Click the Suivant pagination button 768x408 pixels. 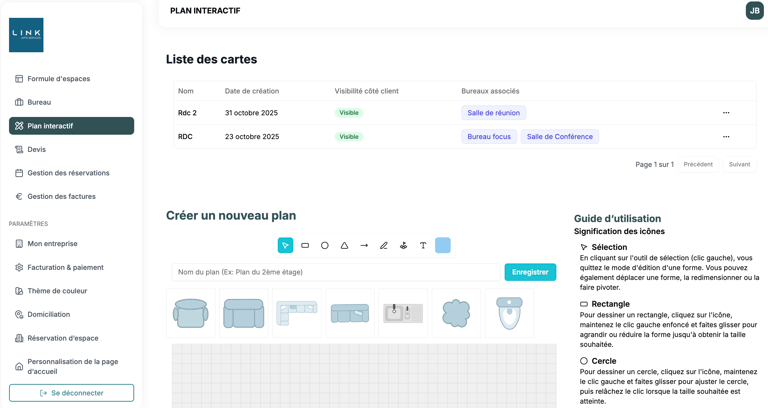[739, 165]
